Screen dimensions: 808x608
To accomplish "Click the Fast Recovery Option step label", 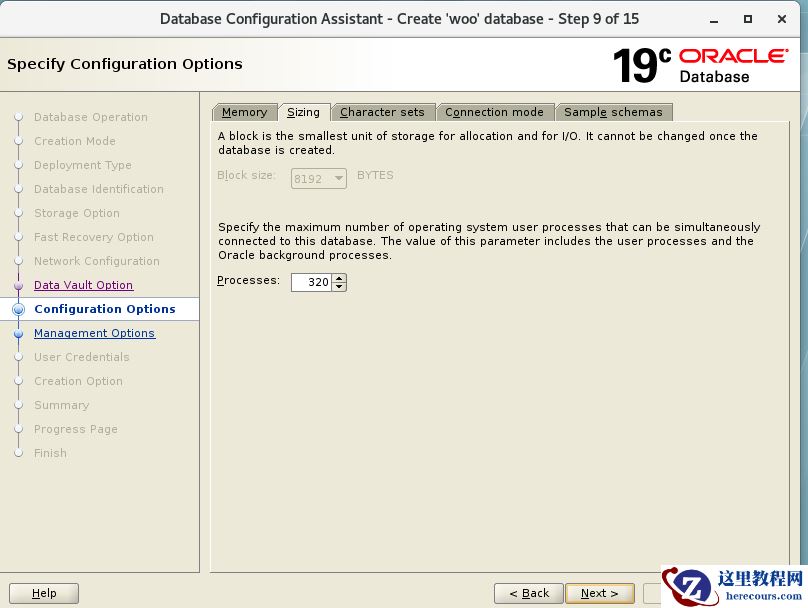I will (94, 237).
